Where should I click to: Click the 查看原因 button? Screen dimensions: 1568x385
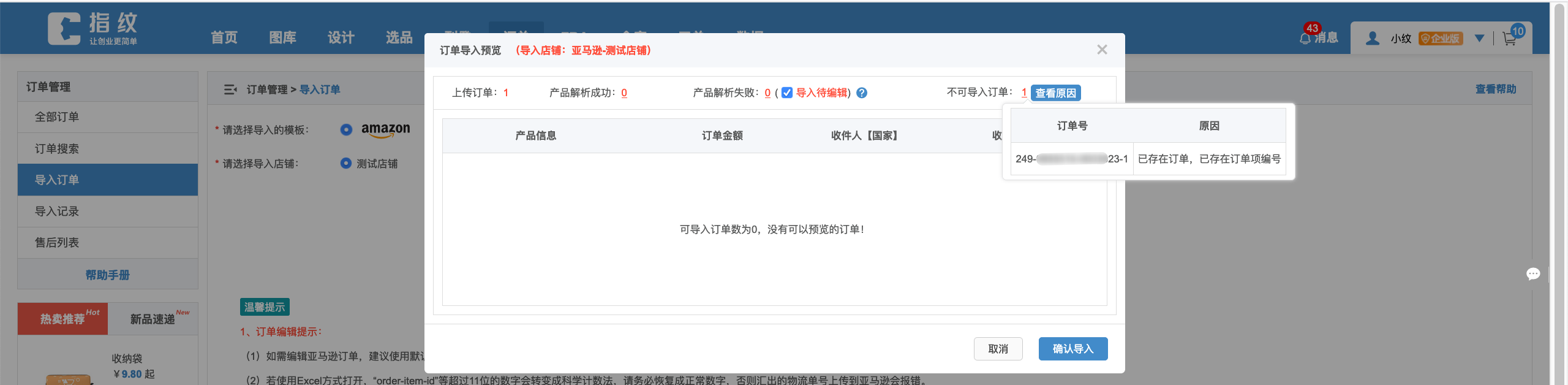[x=1055, y=93]
